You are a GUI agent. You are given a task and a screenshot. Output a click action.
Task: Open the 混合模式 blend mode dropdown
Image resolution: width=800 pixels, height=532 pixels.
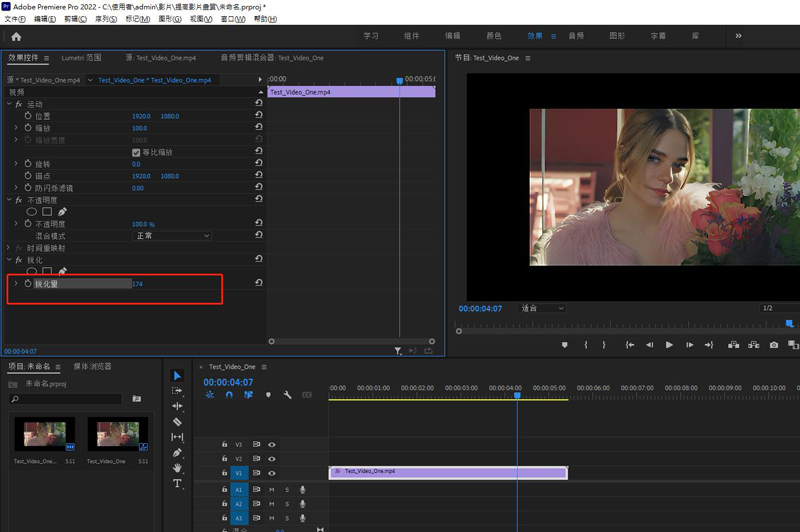pyautogui.click(x=172, y=236)
